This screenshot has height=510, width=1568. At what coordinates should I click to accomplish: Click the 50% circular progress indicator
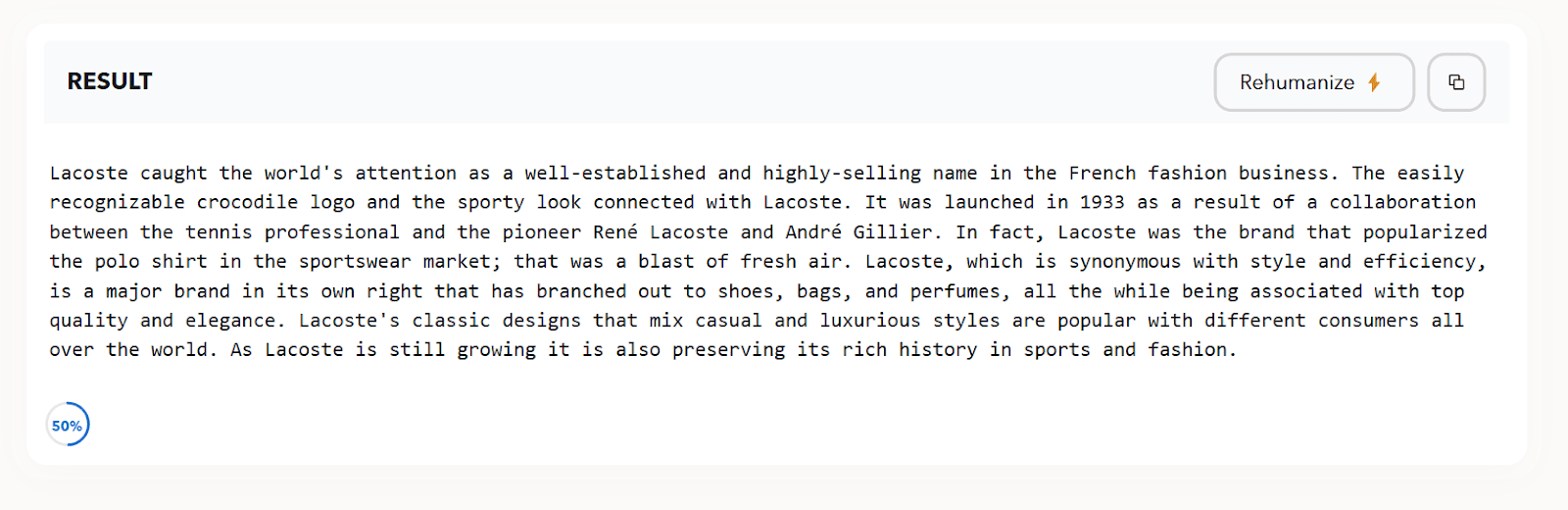click(x=68, y=425)
